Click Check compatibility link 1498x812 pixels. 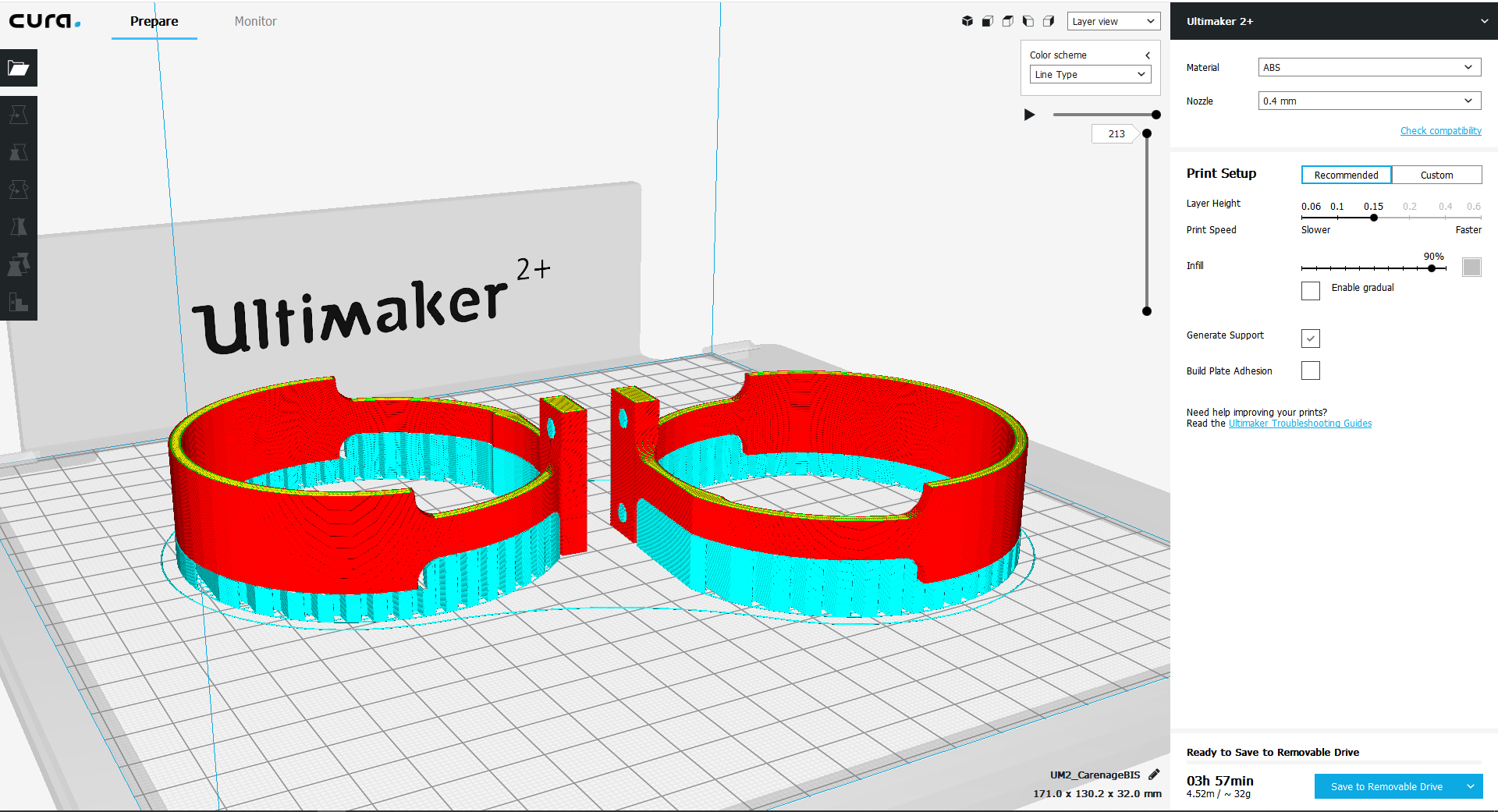tap(1440, 131)
